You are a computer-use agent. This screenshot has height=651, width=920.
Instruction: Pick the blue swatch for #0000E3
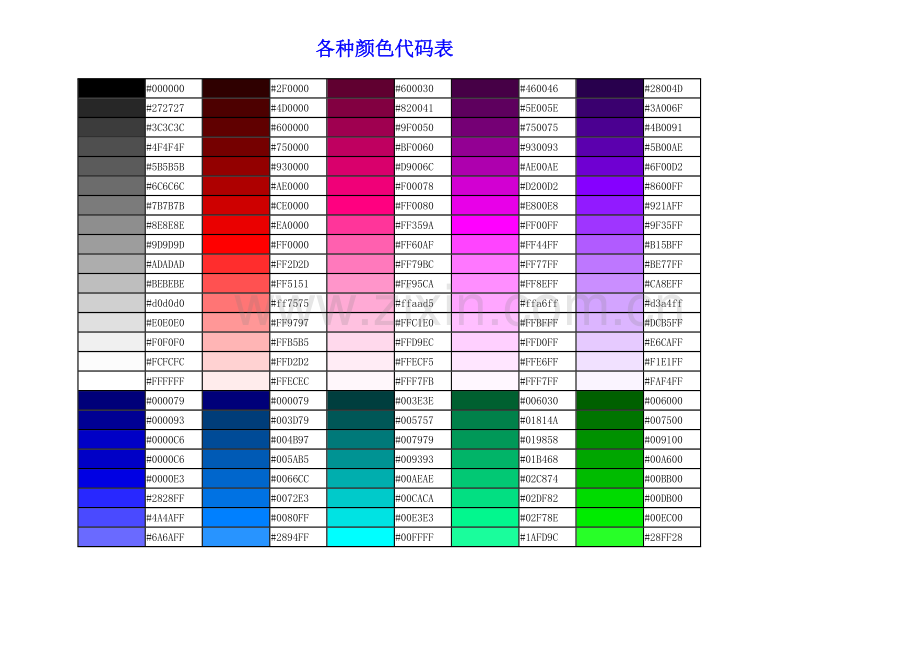(x=111, y=479)
